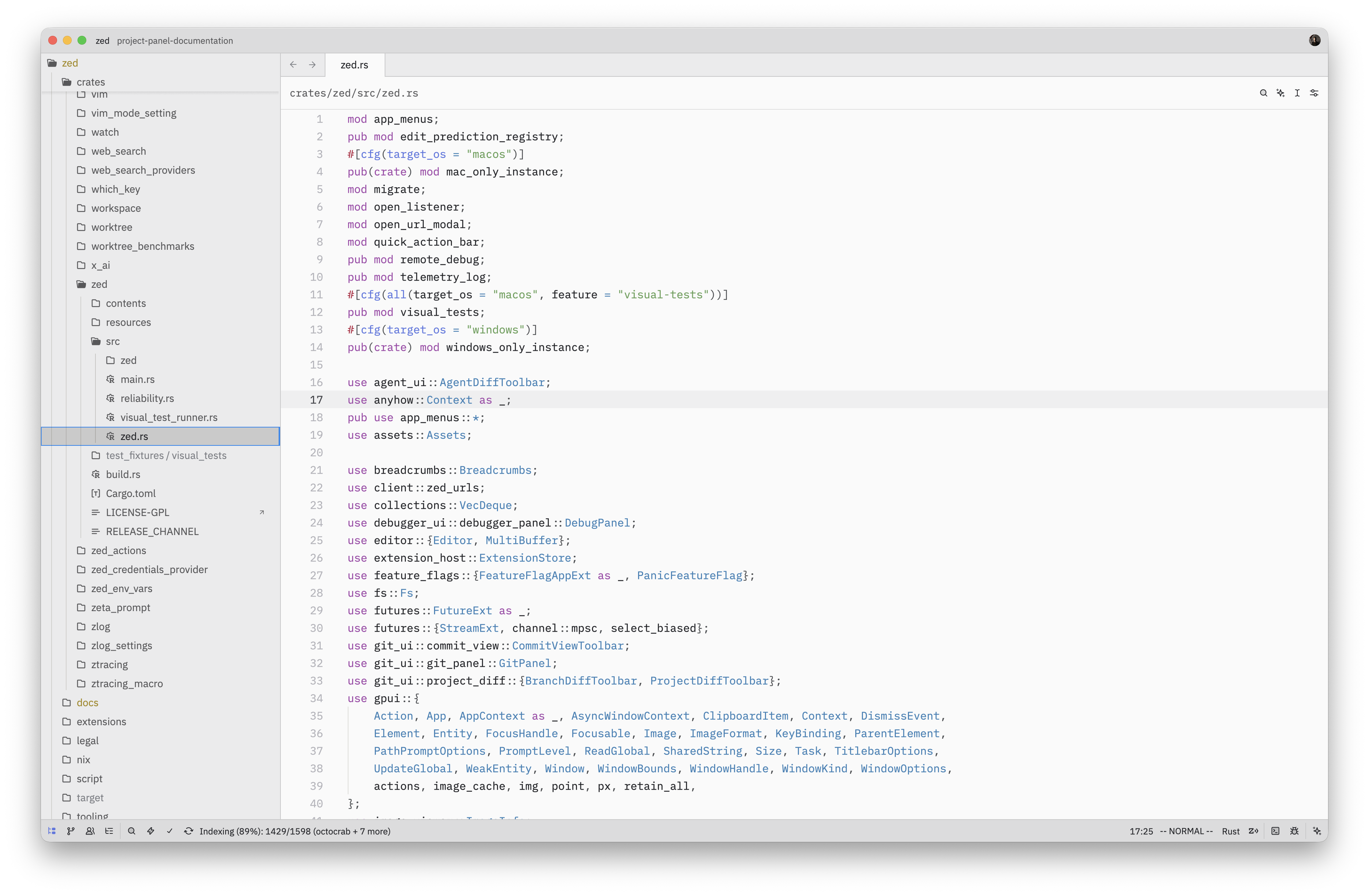This screenshot has height=896, width=1369.
Task: Toggle buffer search in editor toolbar
Action: 1263,93
